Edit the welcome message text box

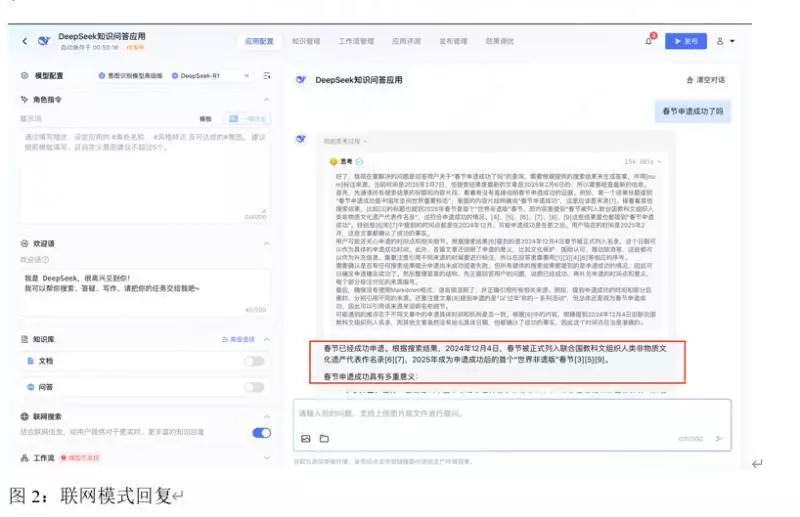click(x=145, y=292)
